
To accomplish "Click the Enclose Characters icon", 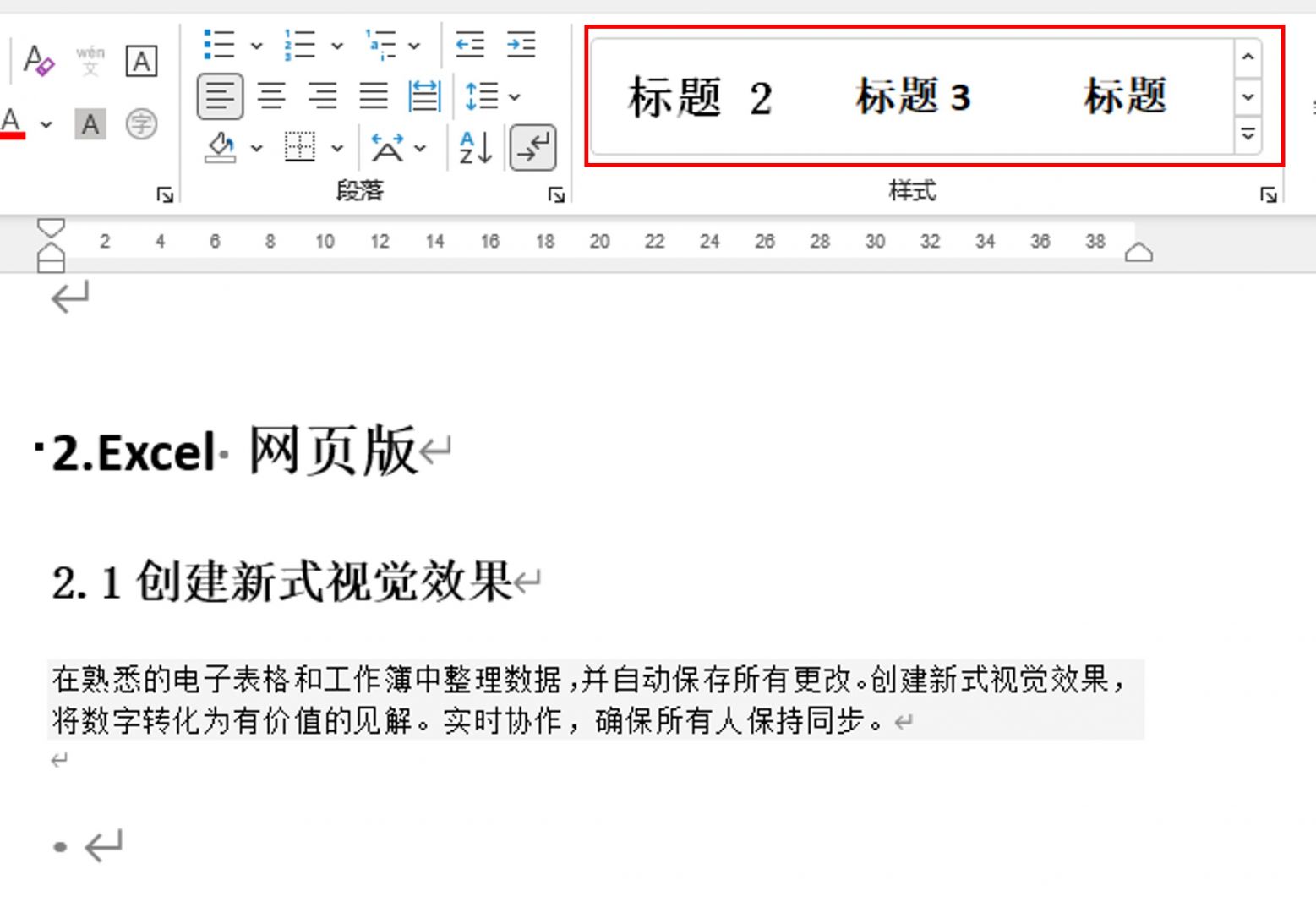I will (x=141, y=124).
